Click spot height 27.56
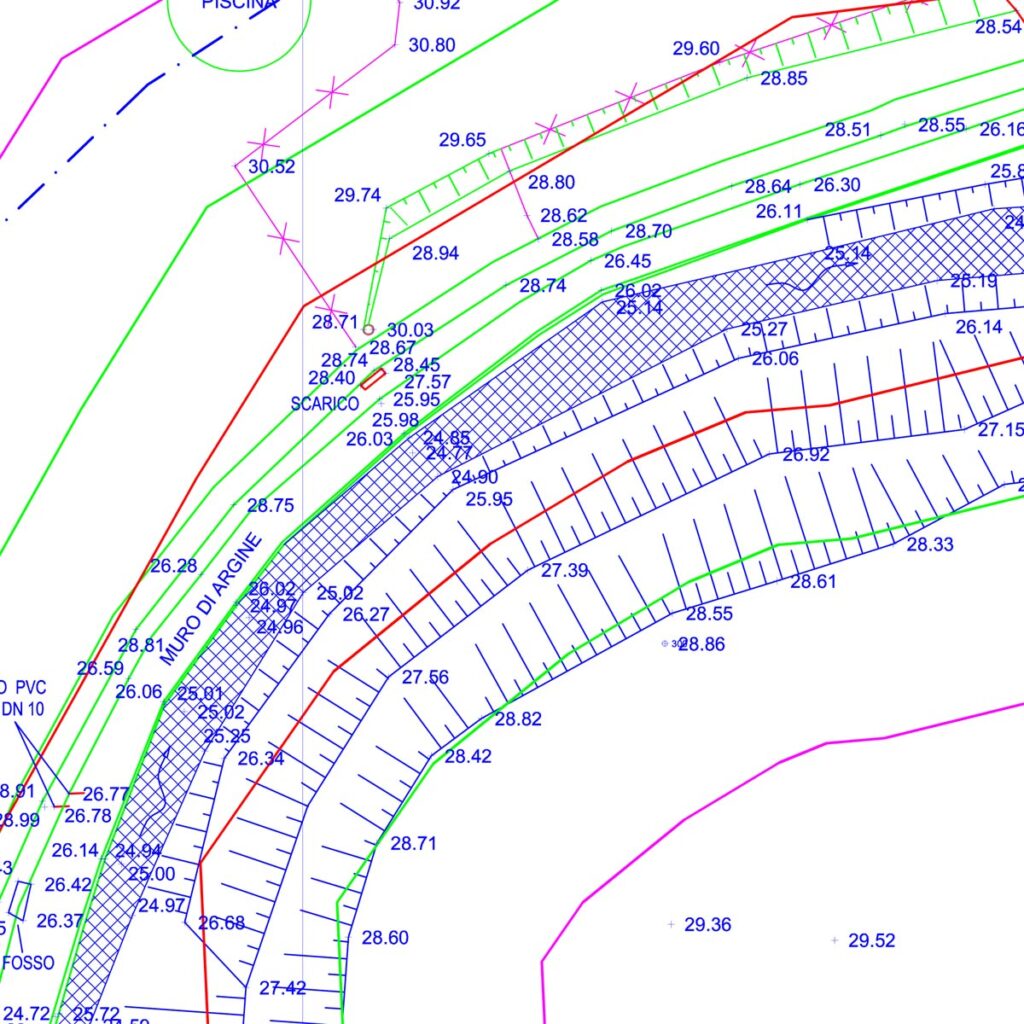 [x=425, y=677]
